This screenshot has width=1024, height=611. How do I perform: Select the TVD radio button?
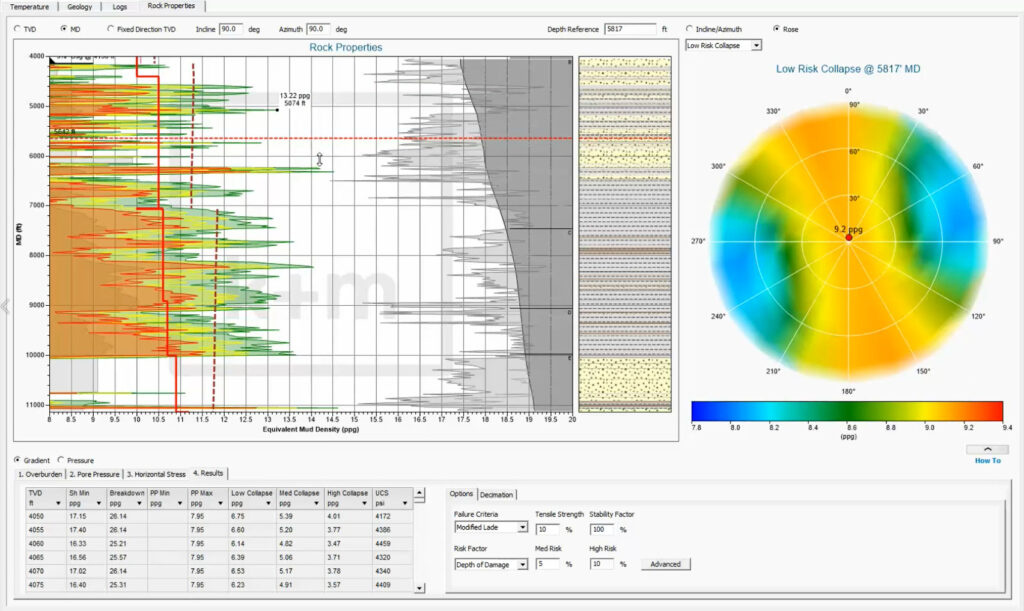coord(18,29)
